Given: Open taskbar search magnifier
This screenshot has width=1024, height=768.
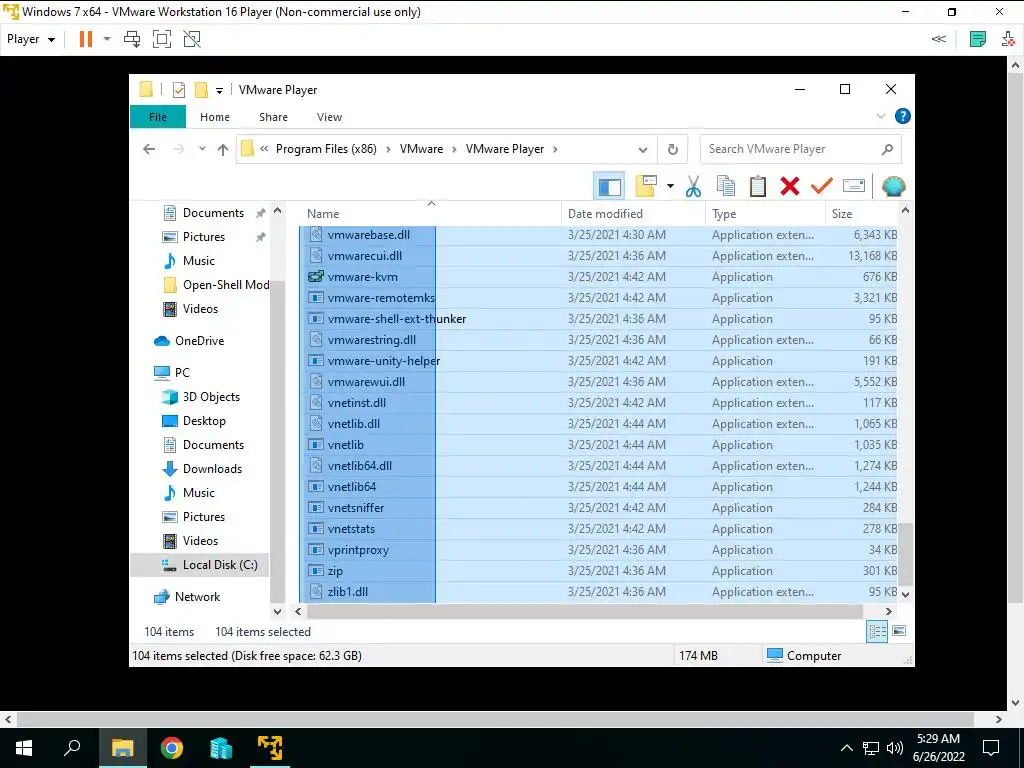Looking at the screenshot, I should coord(72,748).
